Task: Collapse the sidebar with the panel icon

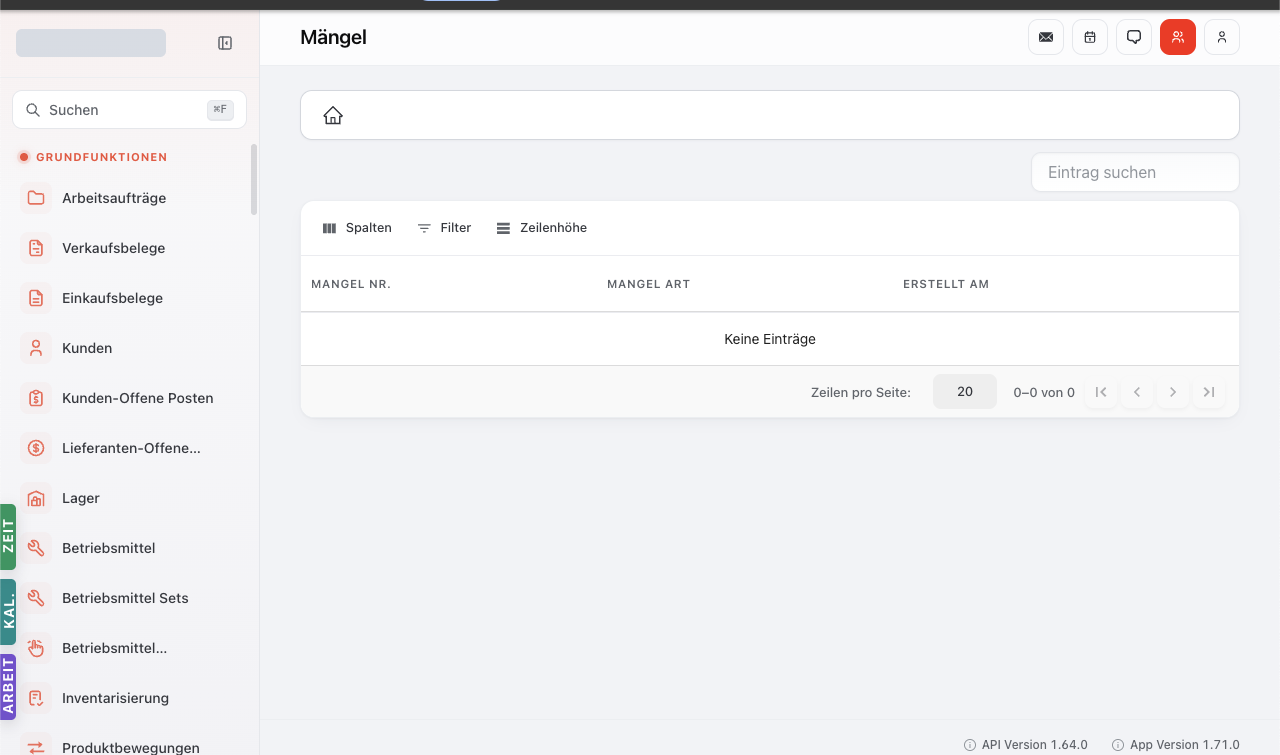Action: [x=225, y=43]
